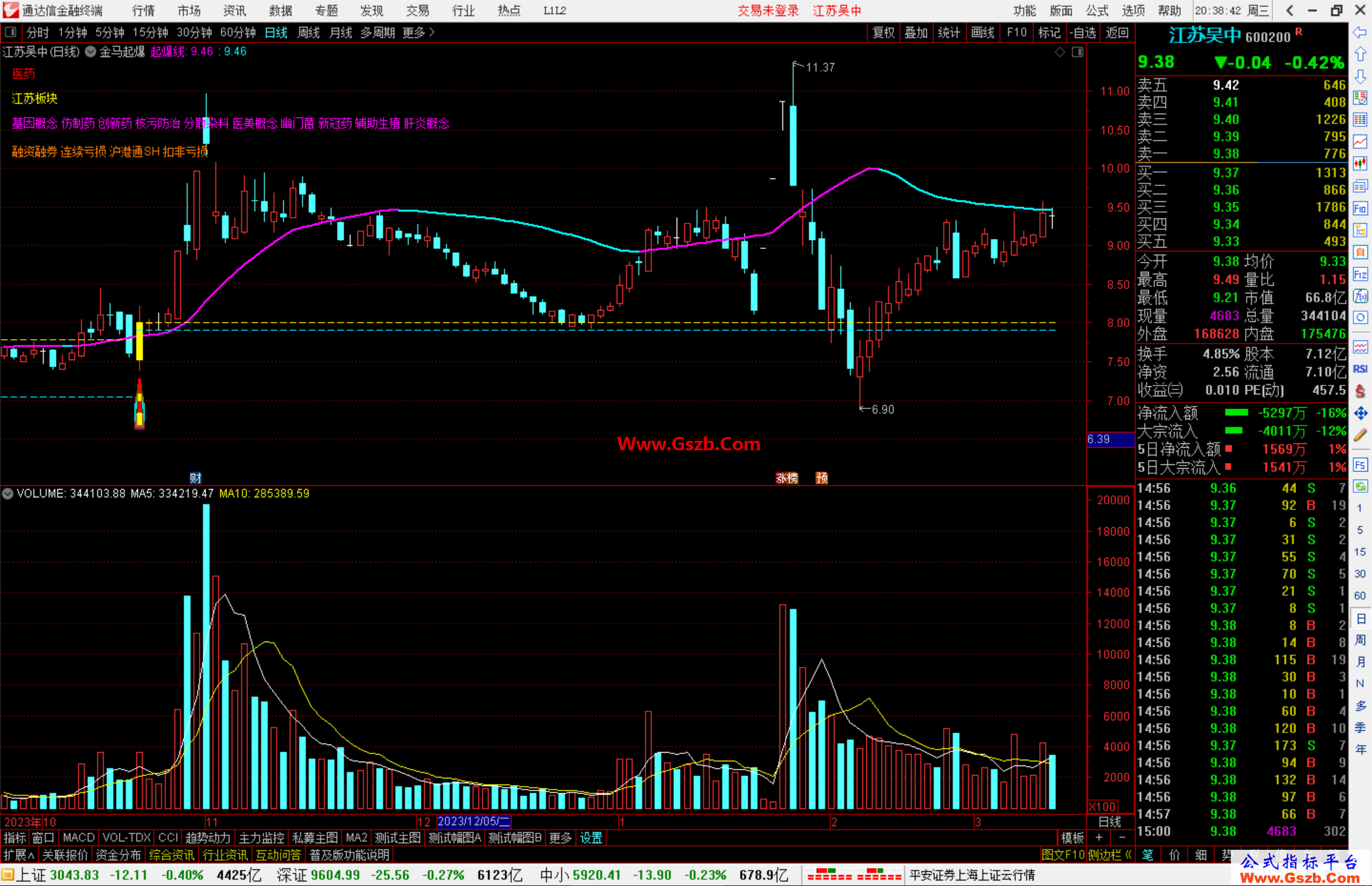Click the grid table icon in sidebar

[1360, 119]
